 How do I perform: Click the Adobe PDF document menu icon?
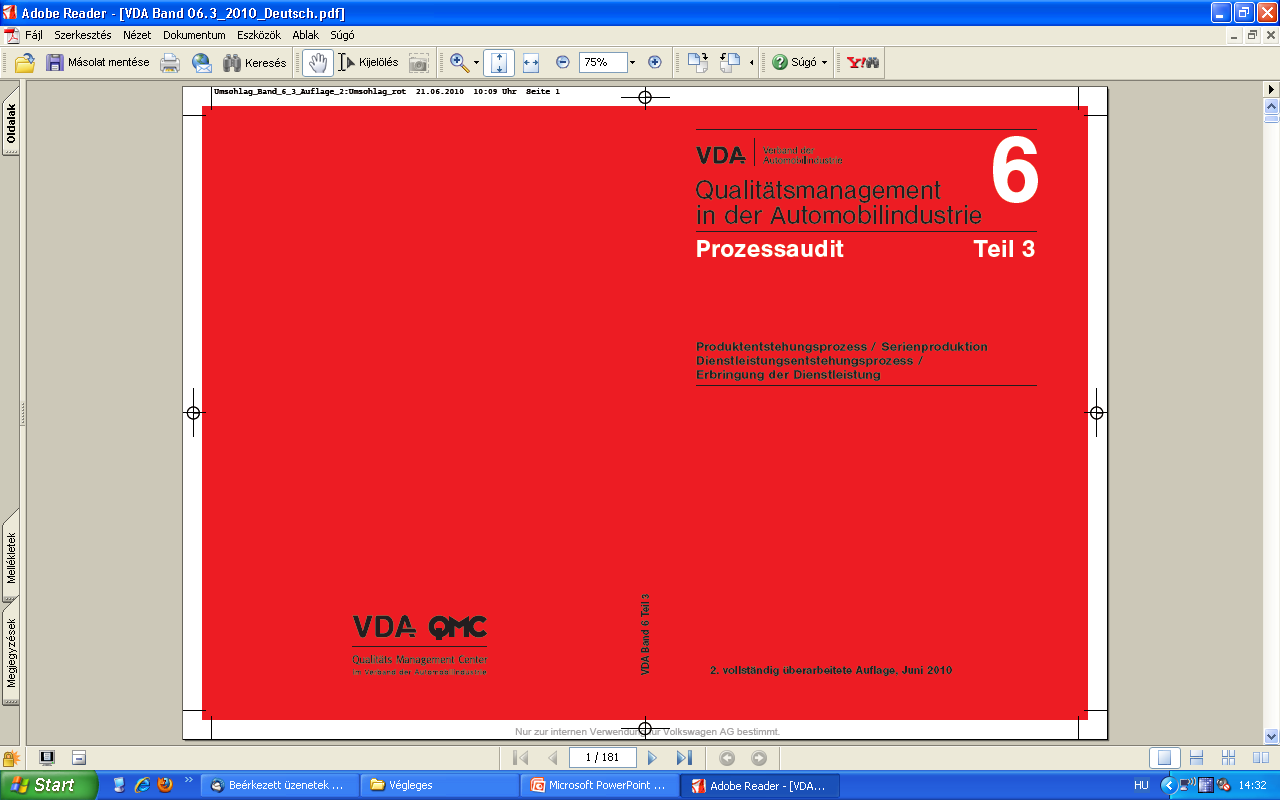tap(10, 35)
